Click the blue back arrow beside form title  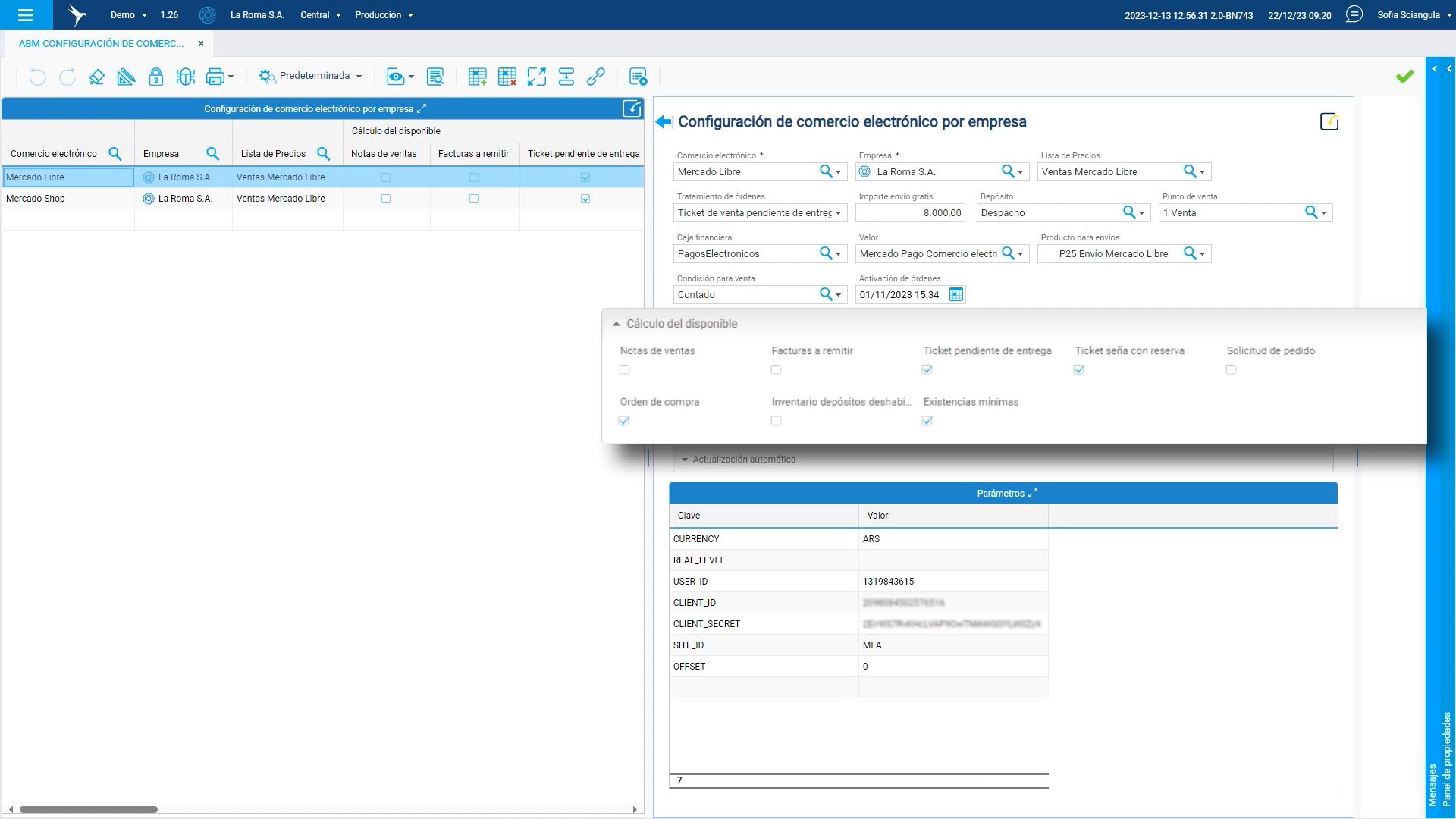pos(664,122)
